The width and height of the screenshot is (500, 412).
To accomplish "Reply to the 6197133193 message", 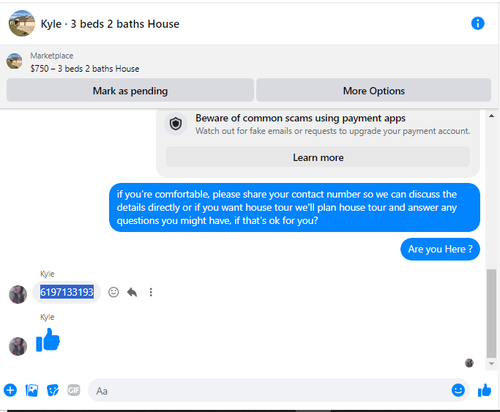I will (132, 292).
